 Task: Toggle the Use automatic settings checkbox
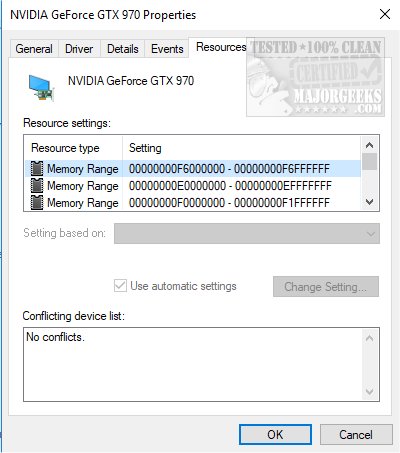pyautogui.click(x=120, y=286)
